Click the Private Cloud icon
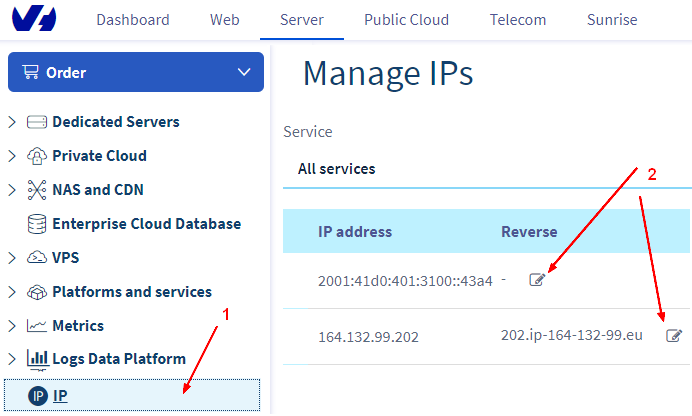 tap(37, 156)
